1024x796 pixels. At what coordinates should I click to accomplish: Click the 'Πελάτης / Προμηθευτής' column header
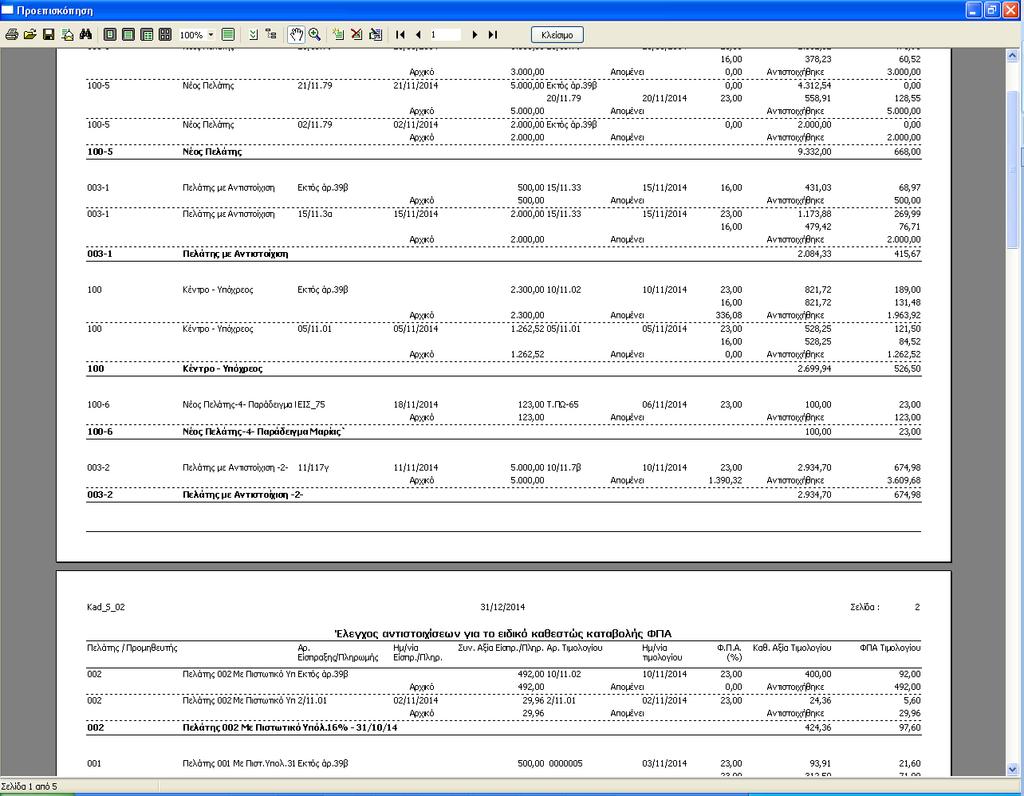132,648
